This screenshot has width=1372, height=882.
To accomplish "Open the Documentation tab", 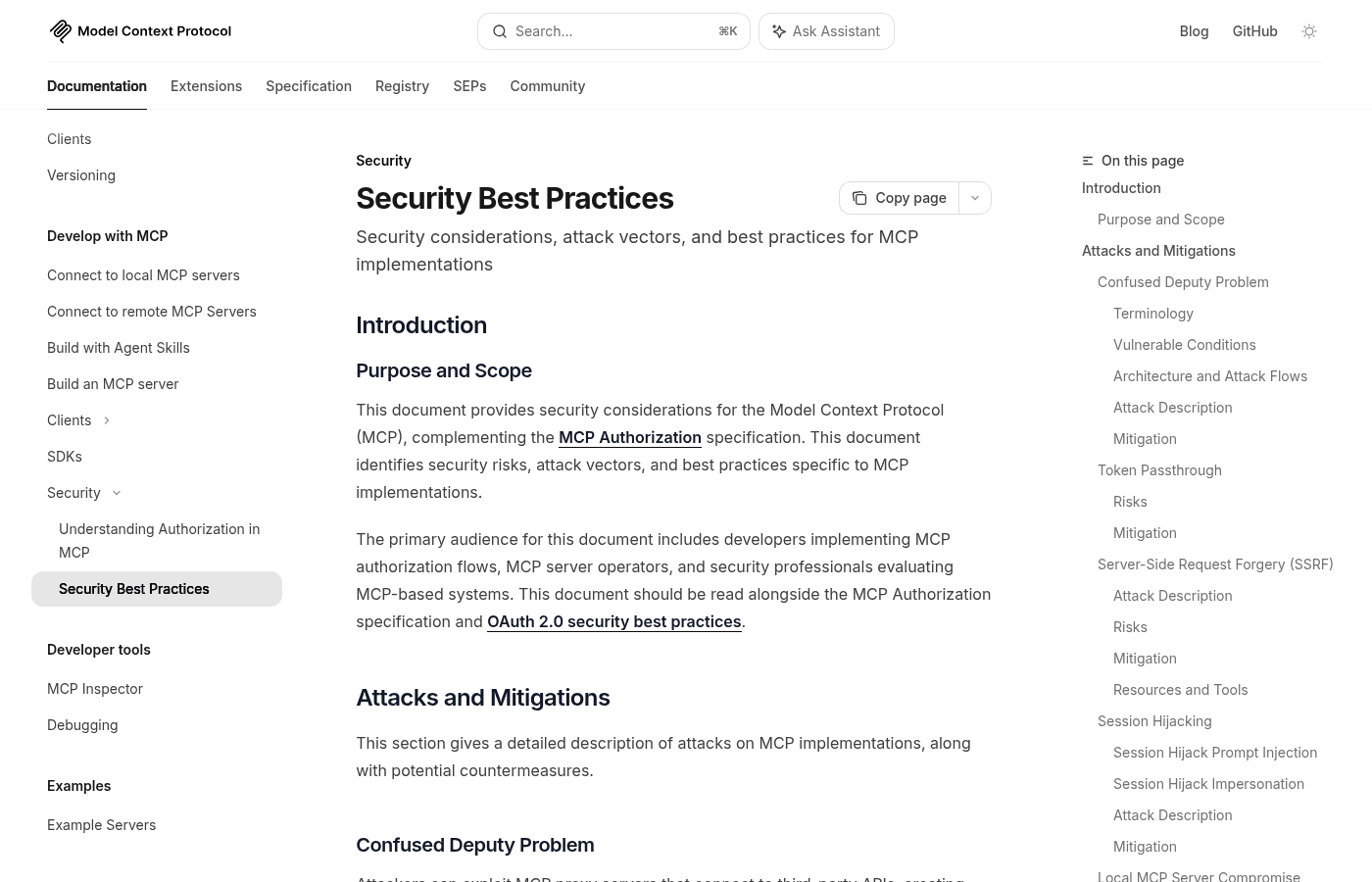I will (97, 86).
